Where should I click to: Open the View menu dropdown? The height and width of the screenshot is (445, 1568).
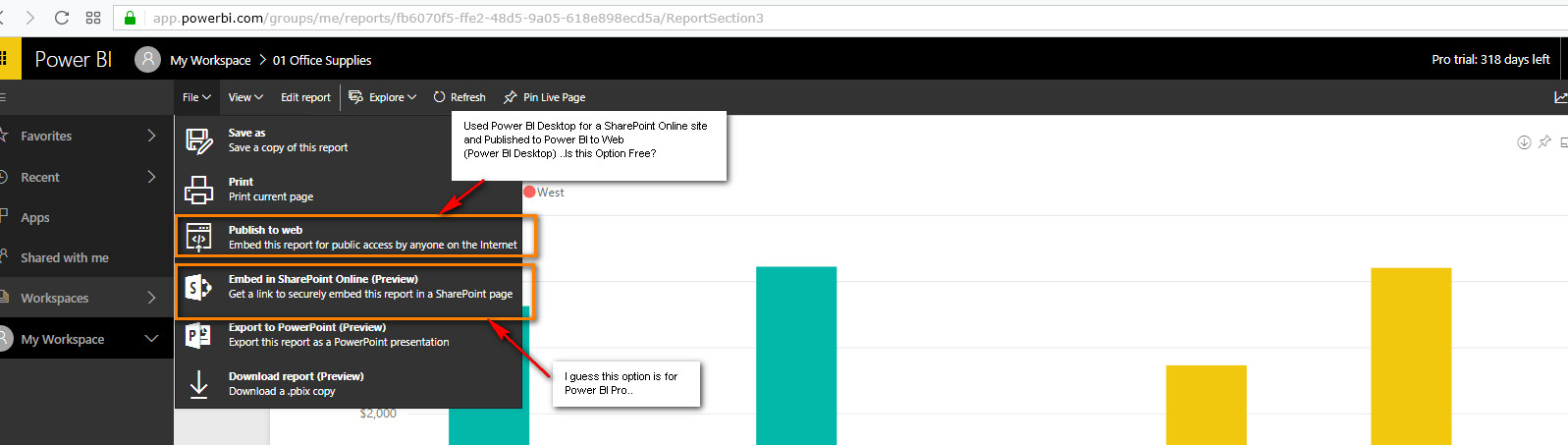245,97
